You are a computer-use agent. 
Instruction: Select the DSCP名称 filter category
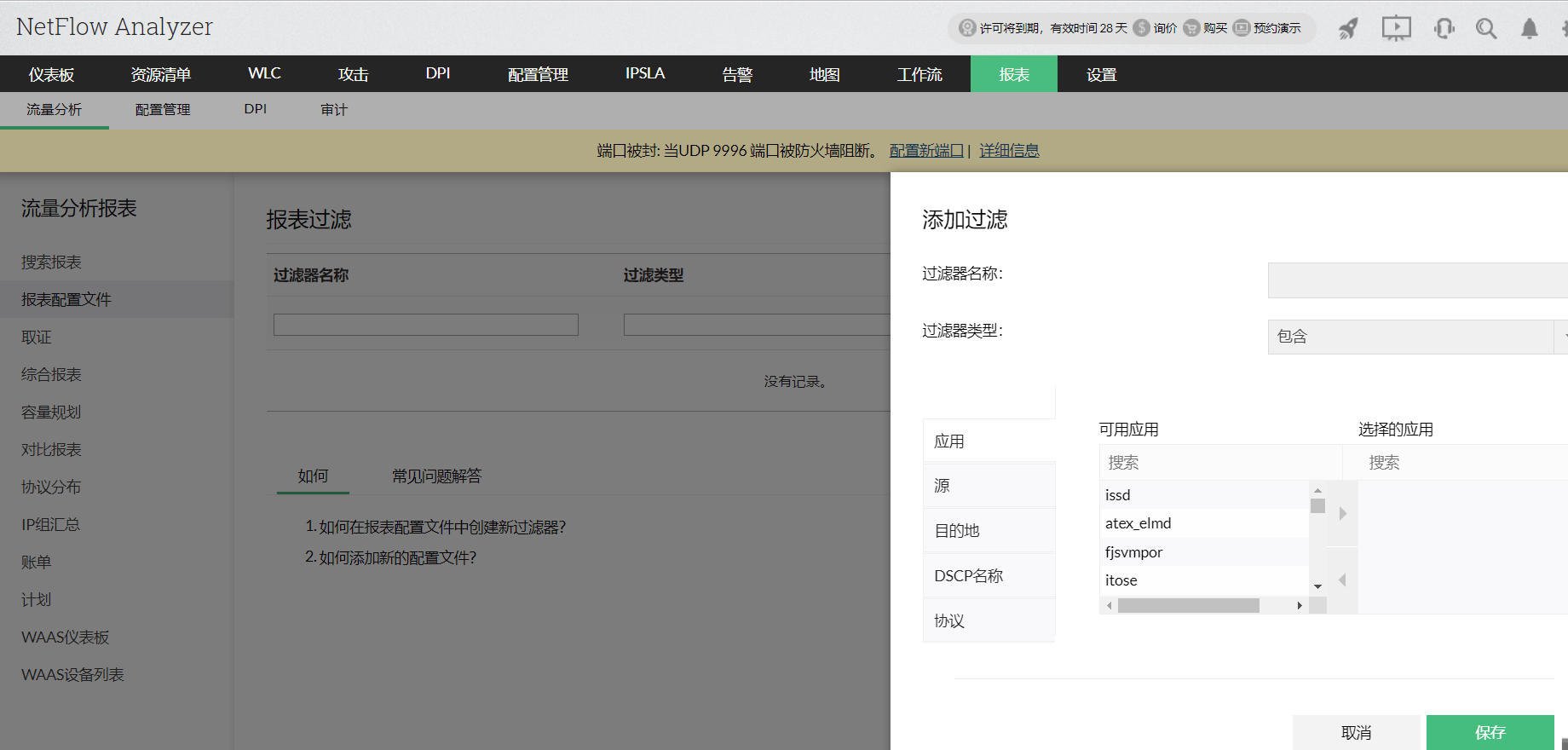[989, 576]
